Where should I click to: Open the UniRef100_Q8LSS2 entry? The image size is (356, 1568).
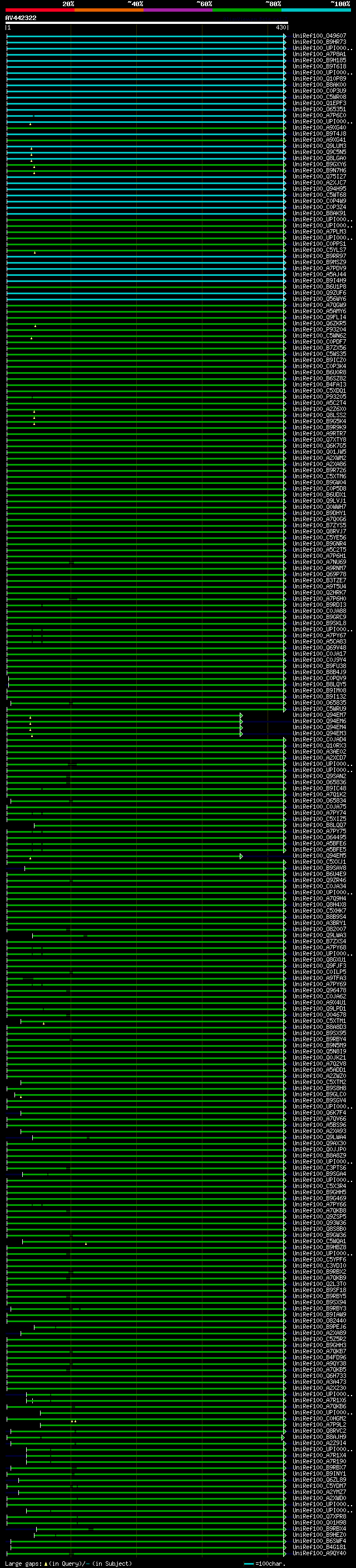coord(319,415)
